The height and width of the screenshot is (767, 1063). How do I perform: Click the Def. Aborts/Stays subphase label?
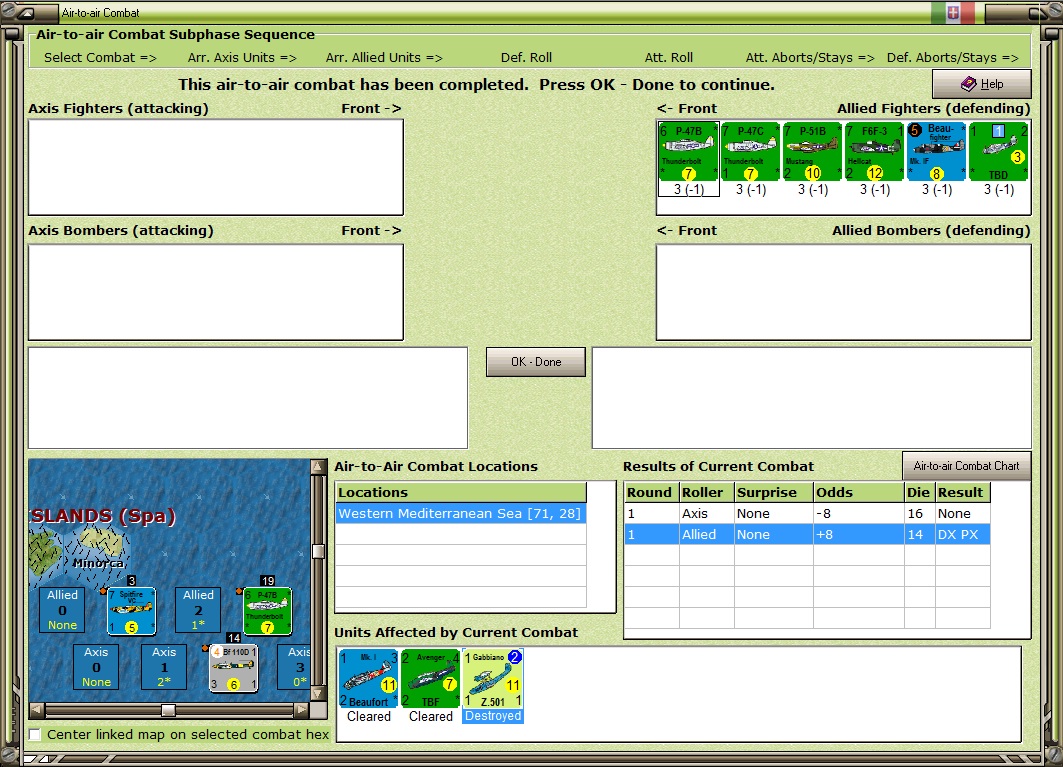[952, 58]
